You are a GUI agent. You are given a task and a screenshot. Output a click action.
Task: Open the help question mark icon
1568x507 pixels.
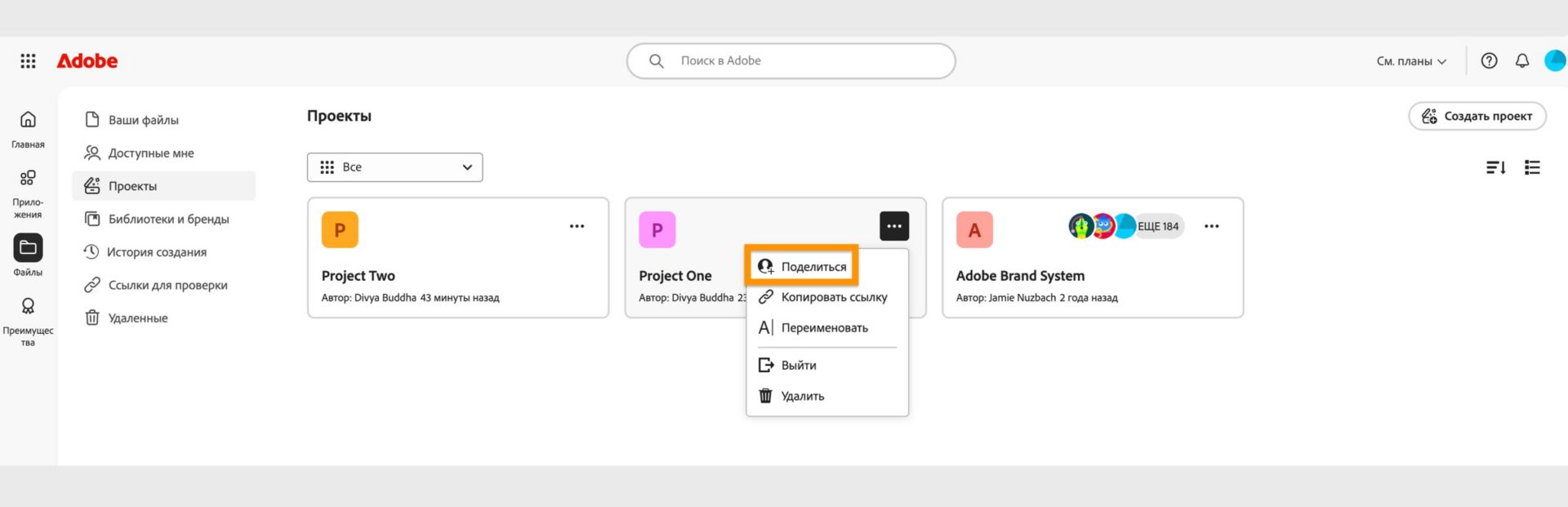pyautogui.click(x=1489, y=61)
